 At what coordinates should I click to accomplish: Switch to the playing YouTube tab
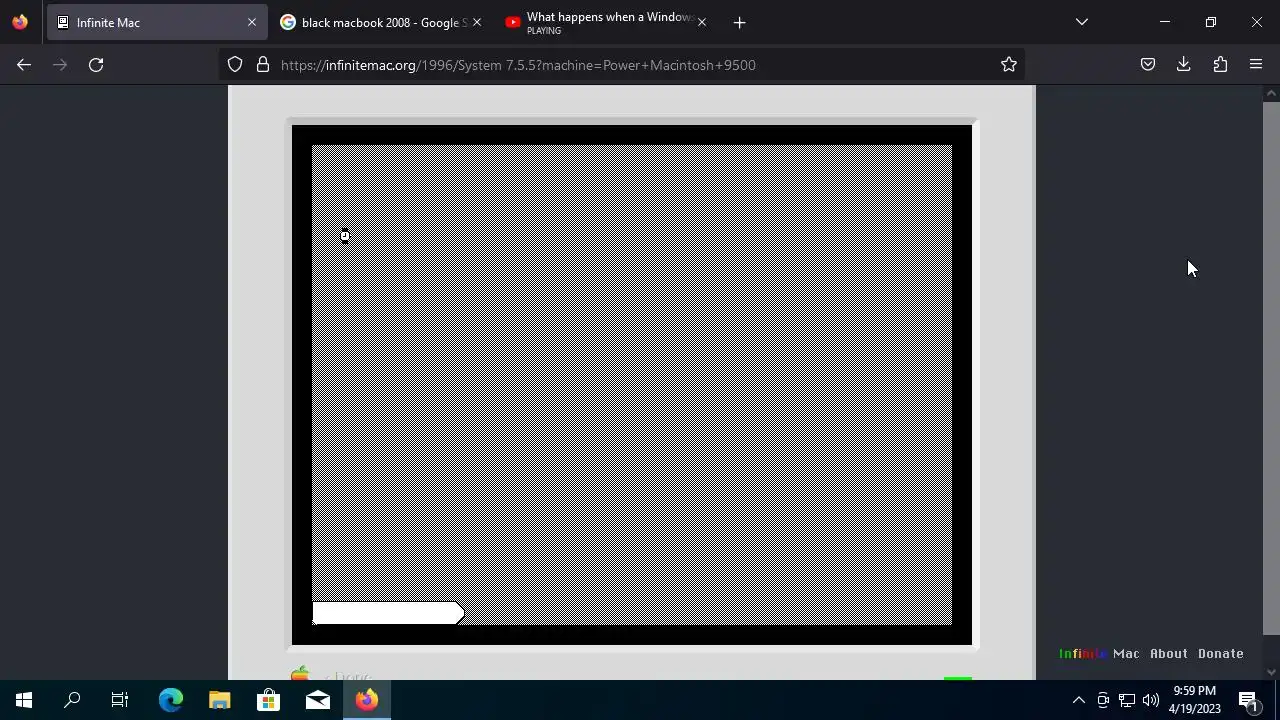tap(607, 22)
